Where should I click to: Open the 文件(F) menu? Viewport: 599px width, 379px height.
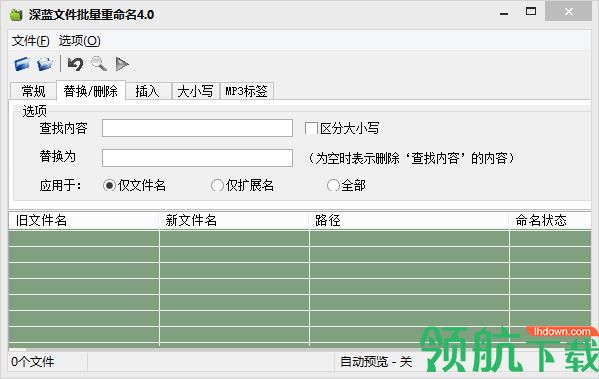pos(31,41)
